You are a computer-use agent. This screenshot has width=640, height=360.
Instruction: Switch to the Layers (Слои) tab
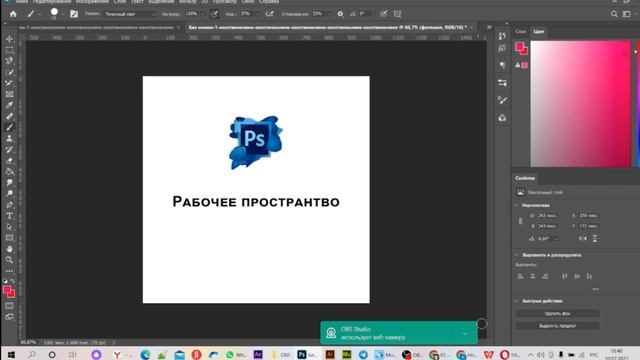pyautogui.click(x=520, y=31)
